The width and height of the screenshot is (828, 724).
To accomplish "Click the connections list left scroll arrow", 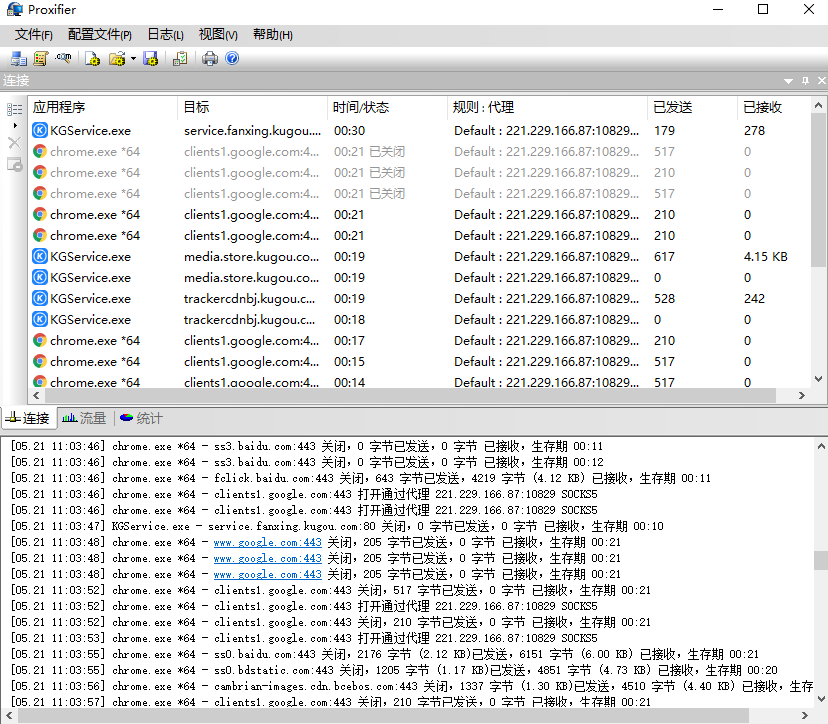I will (36, 396).
